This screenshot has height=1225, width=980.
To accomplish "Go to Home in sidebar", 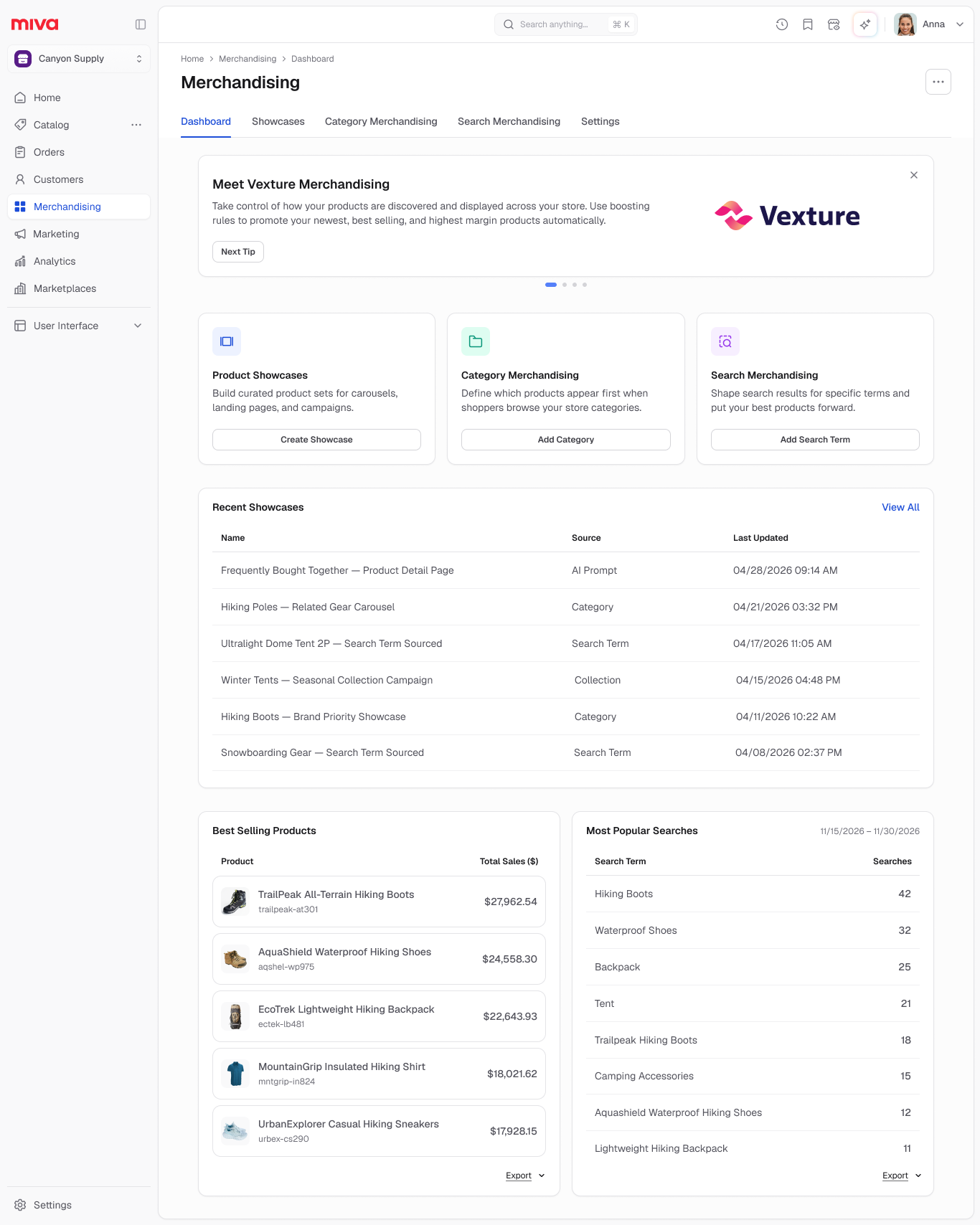I will click(79, 98).
